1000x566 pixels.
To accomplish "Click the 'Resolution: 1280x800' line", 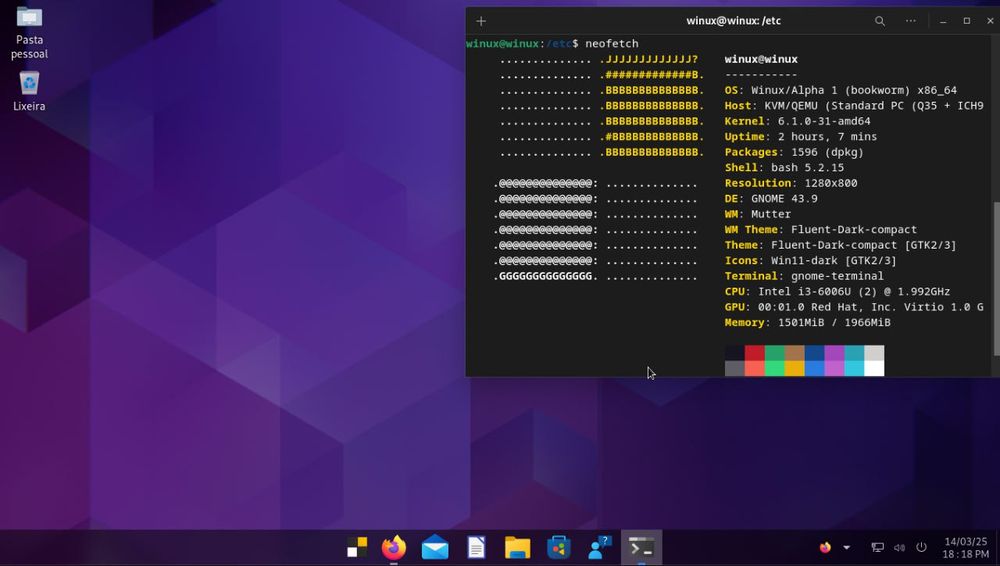I will point(791,183).
